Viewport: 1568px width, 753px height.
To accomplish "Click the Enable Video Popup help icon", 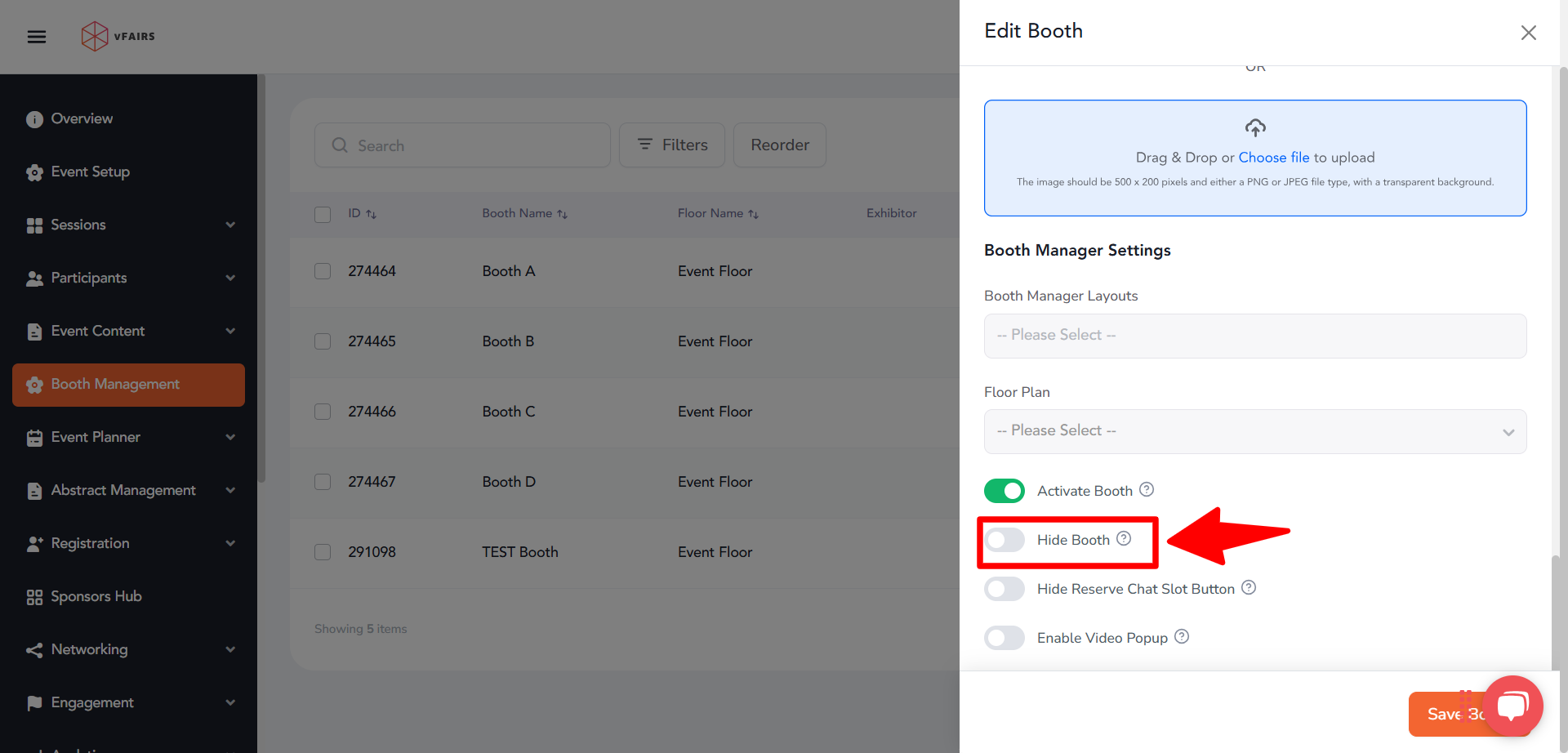I will pos(1182,636).
